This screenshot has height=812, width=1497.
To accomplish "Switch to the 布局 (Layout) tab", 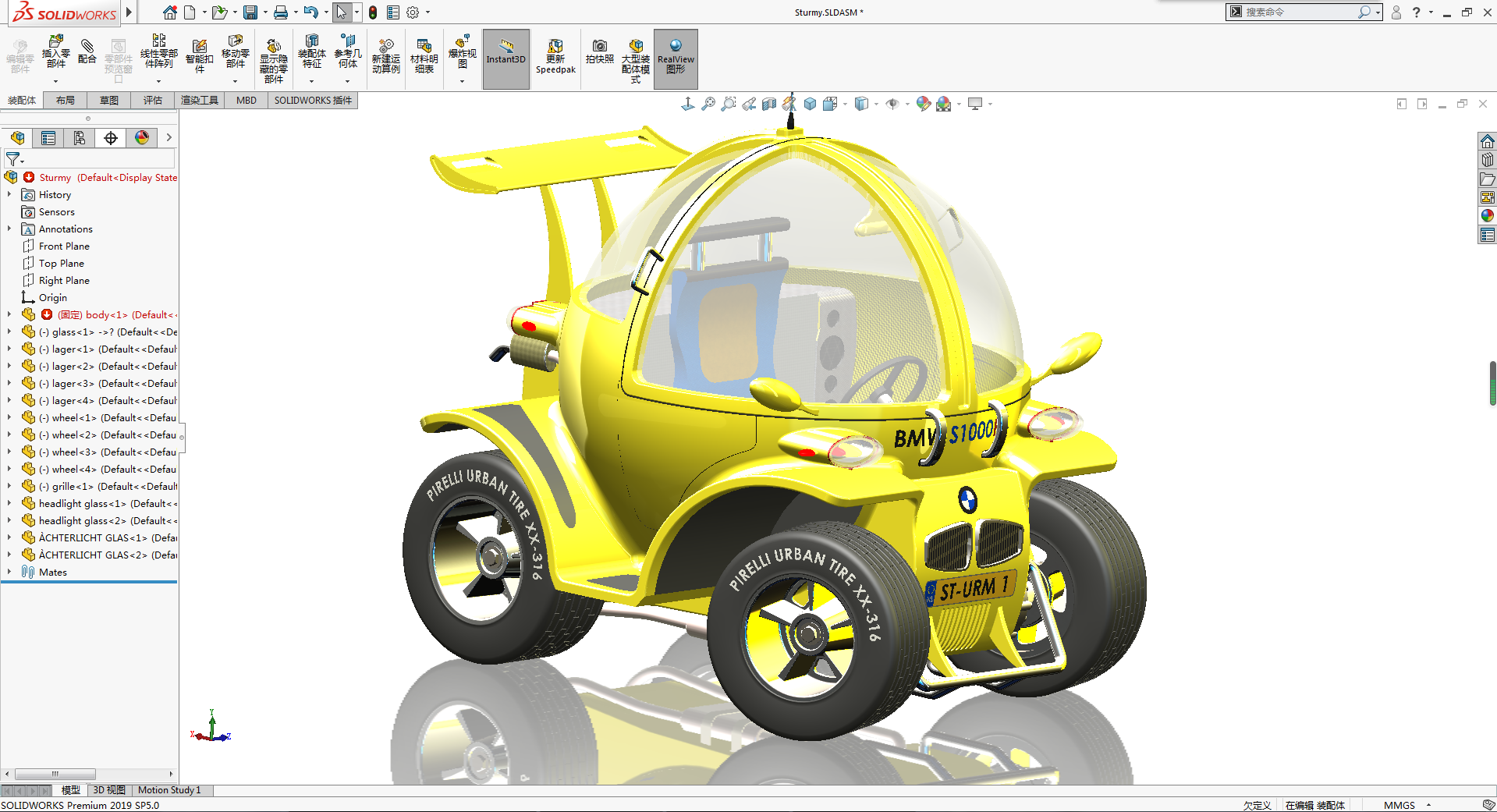I will 66,100.
